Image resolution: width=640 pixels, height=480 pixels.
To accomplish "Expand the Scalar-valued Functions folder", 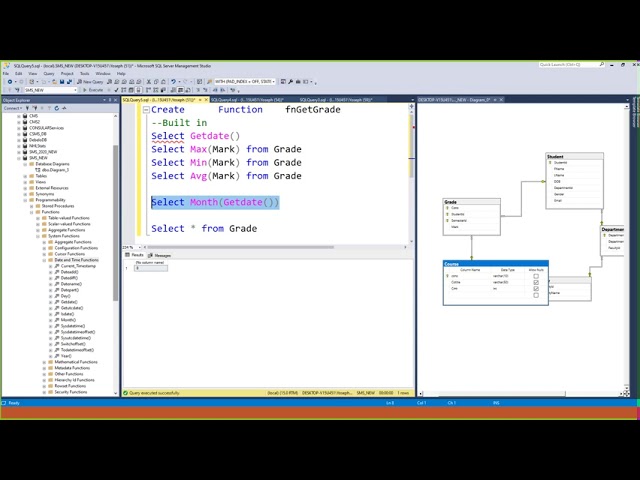I will click(x=38, y=224).
